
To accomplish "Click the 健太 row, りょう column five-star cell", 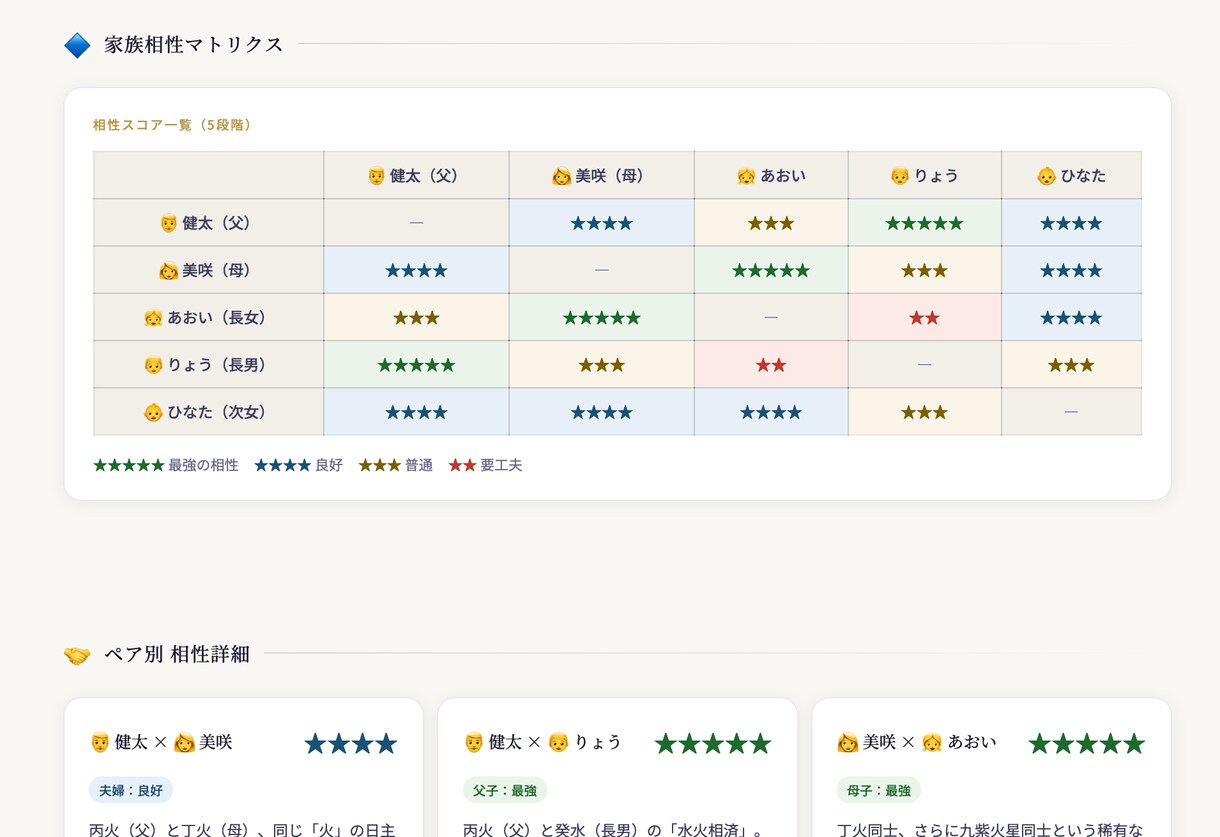I will [925, 223].
